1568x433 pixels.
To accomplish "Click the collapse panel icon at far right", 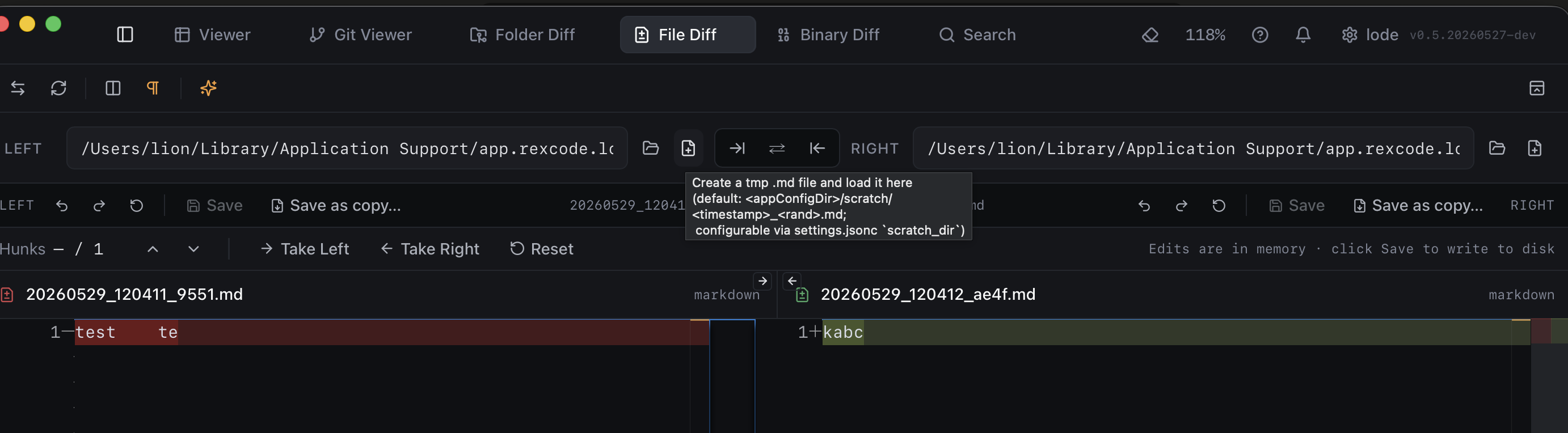I will pyautogui.click(x=1536, y=88).
